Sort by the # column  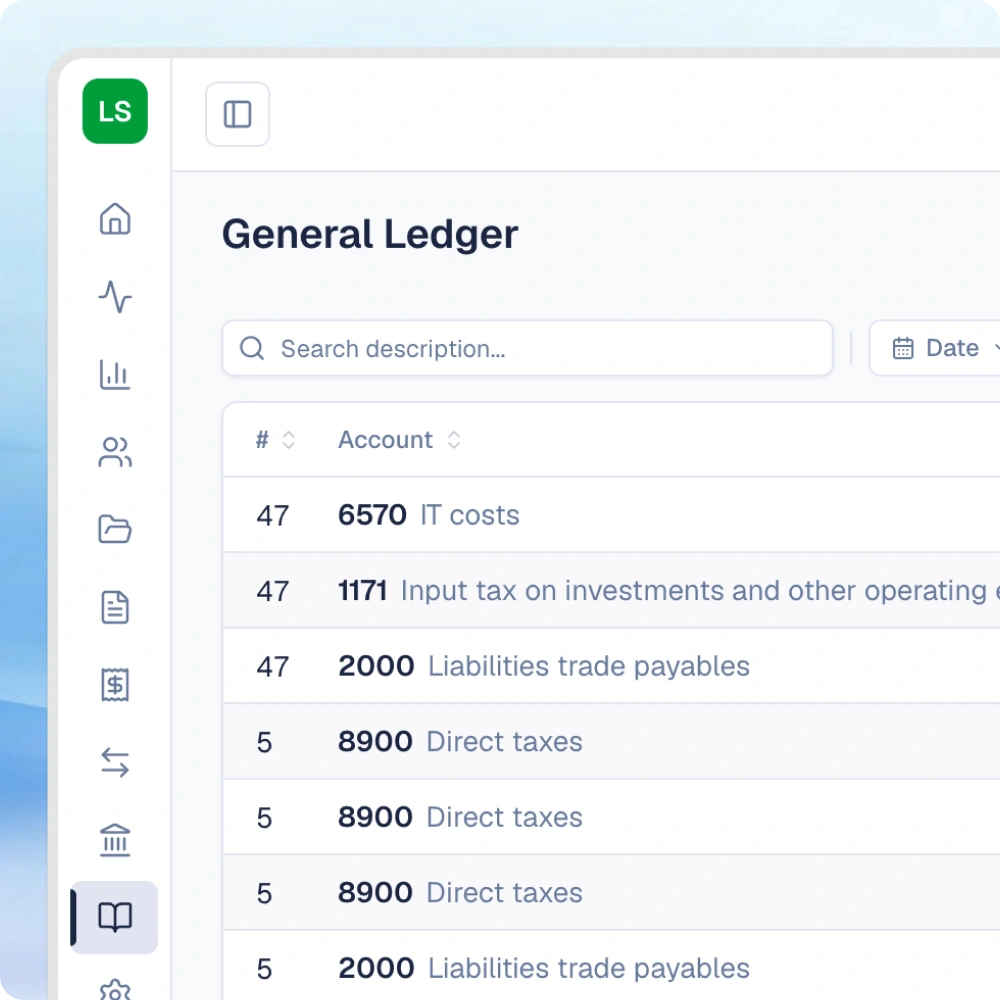(275, 439)
